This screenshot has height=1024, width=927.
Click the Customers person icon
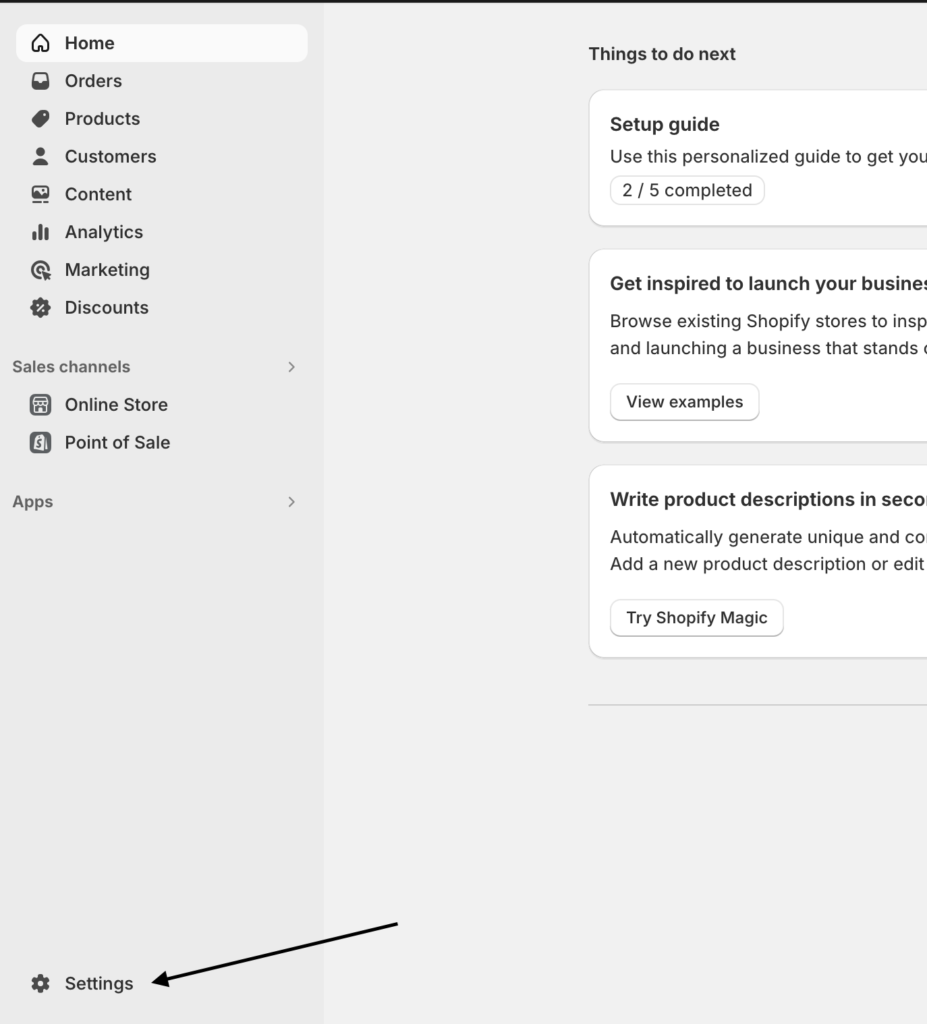[x=40, y=156]
